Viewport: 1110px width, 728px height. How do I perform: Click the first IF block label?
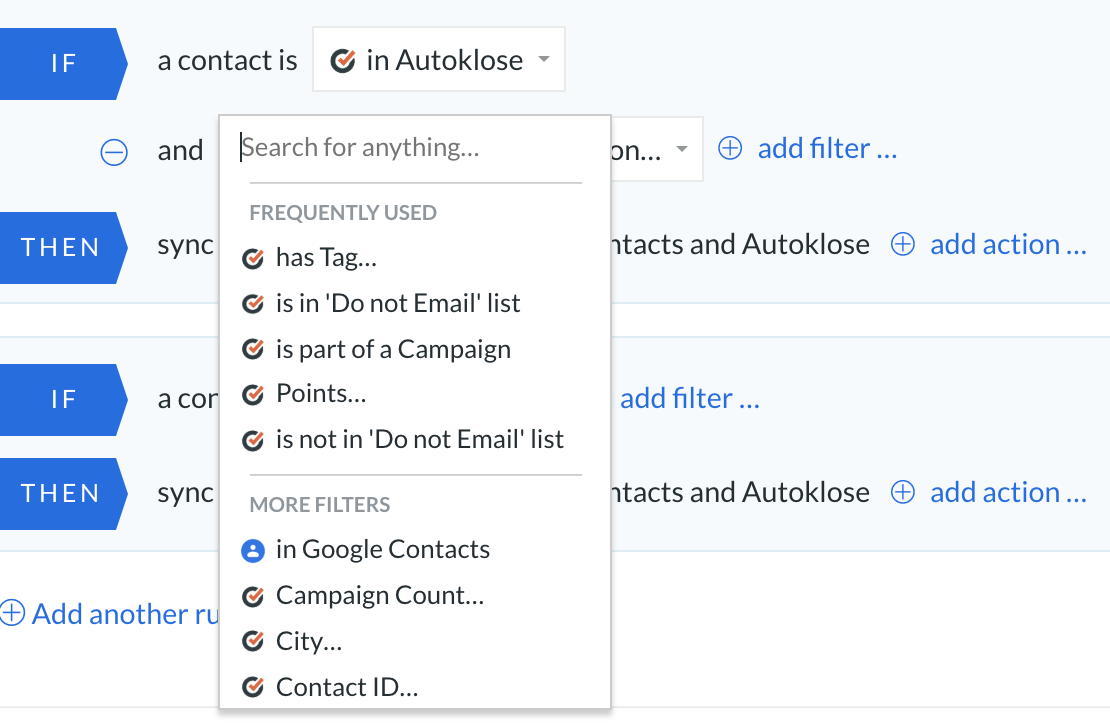[x=62, y=64]
